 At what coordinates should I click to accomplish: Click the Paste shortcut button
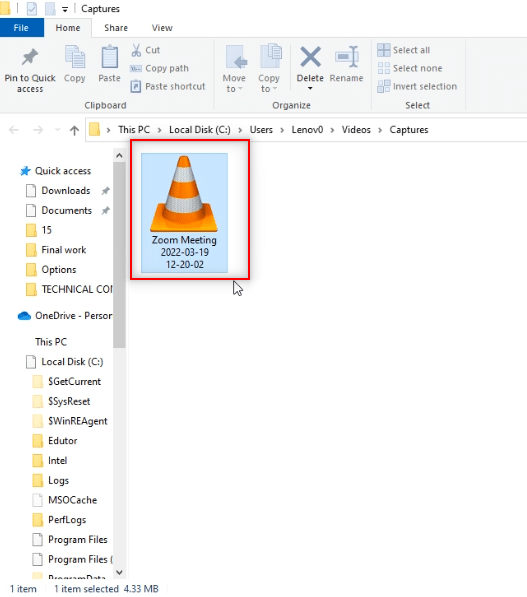click(x=168, y=86)
